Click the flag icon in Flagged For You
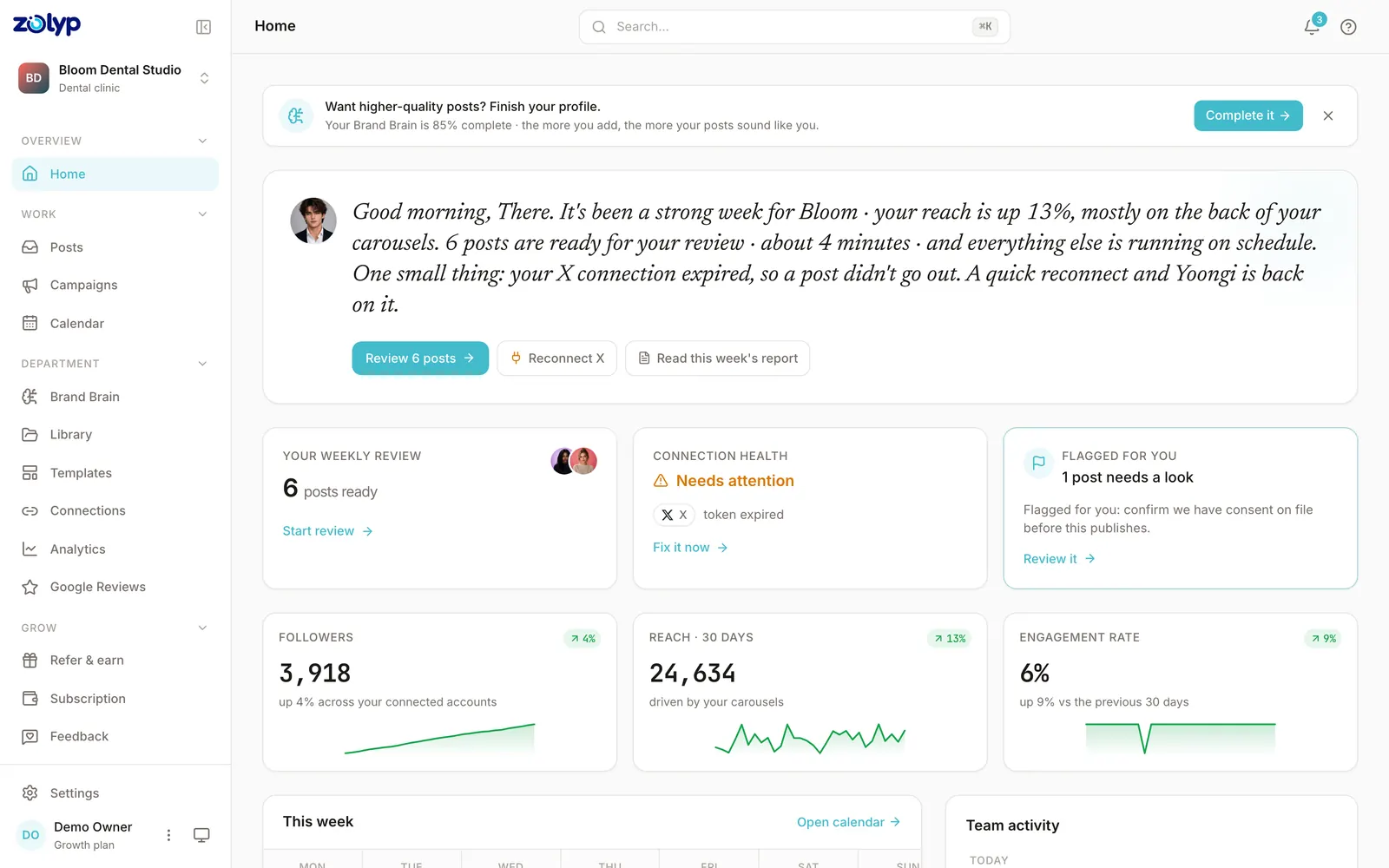The width and height of the screenshot is (1389, 868). (1038, 463)
